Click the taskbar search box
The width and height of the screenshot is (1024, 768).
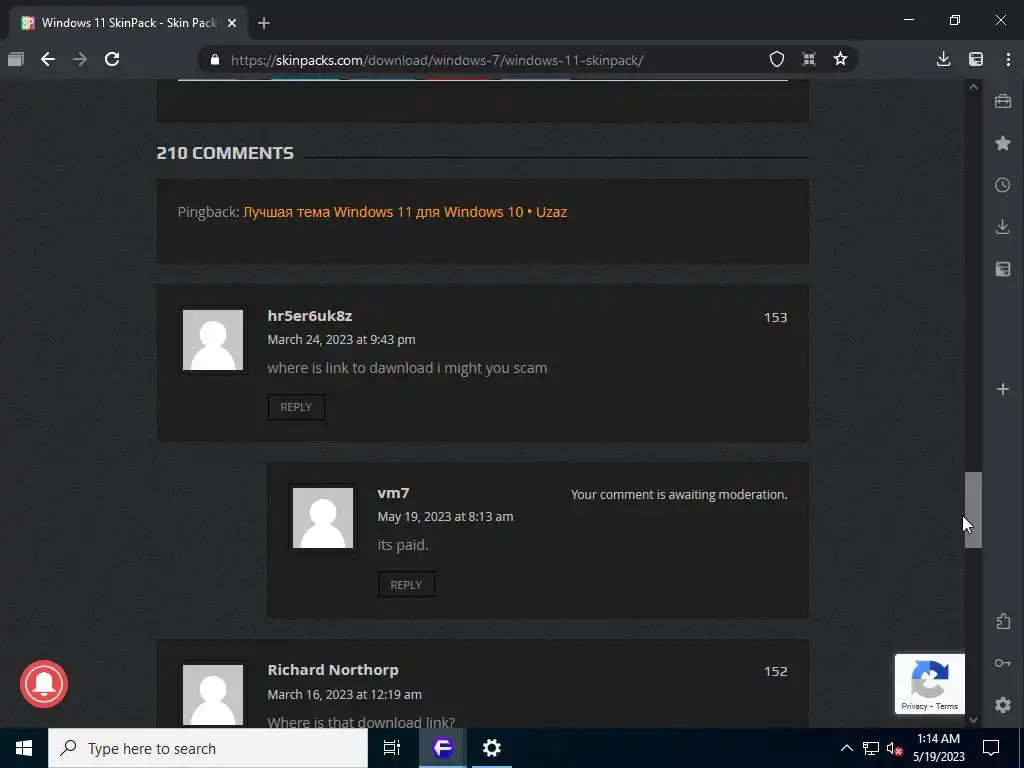point(208,748)
